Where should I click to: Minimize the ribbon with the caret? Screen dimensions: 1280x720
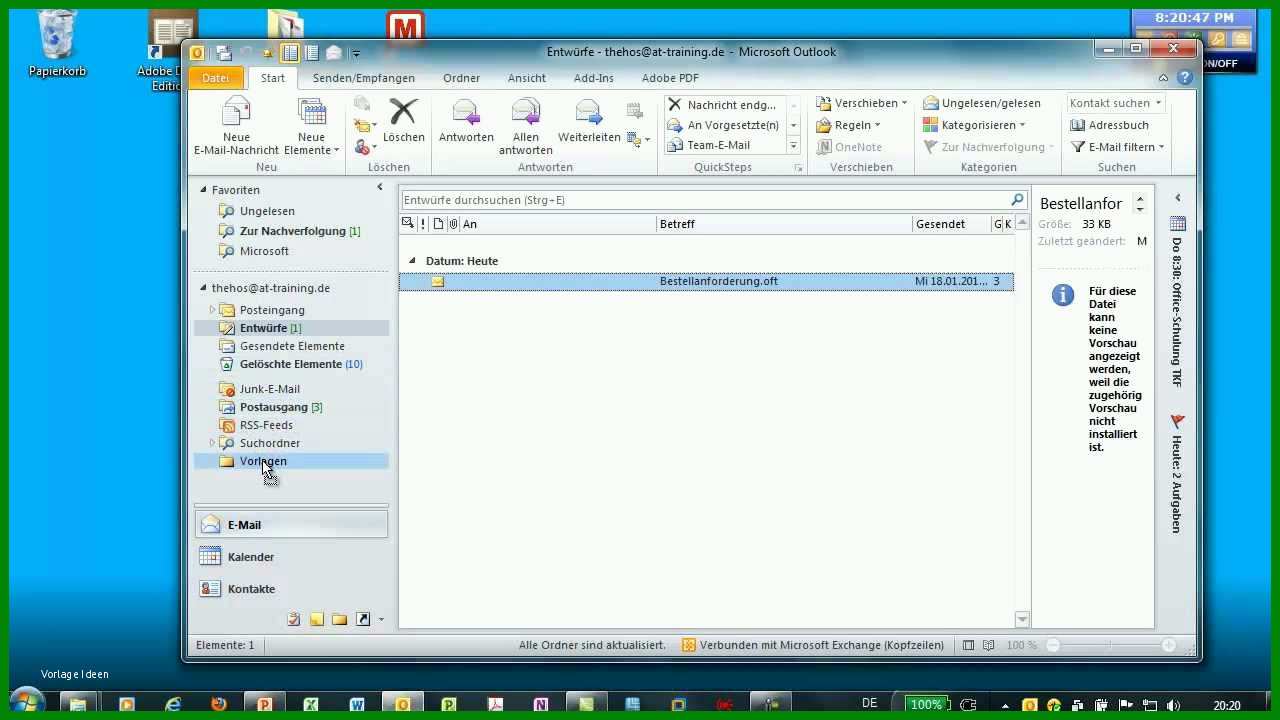pyautogui.click(x=1163, y=78)
